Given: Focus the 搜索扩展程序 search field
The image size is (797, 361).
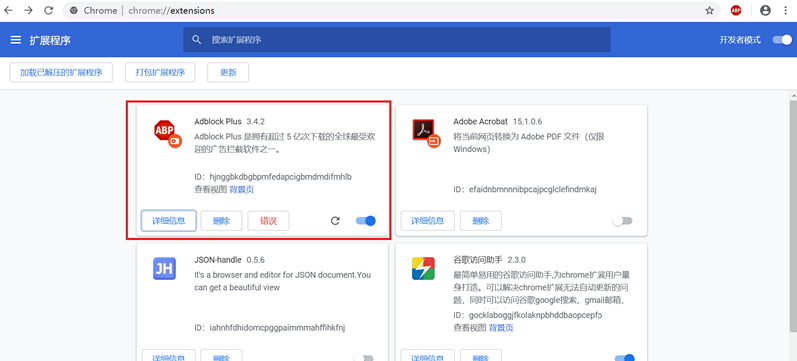Looking at the screenshot, I should click(396, 40).
